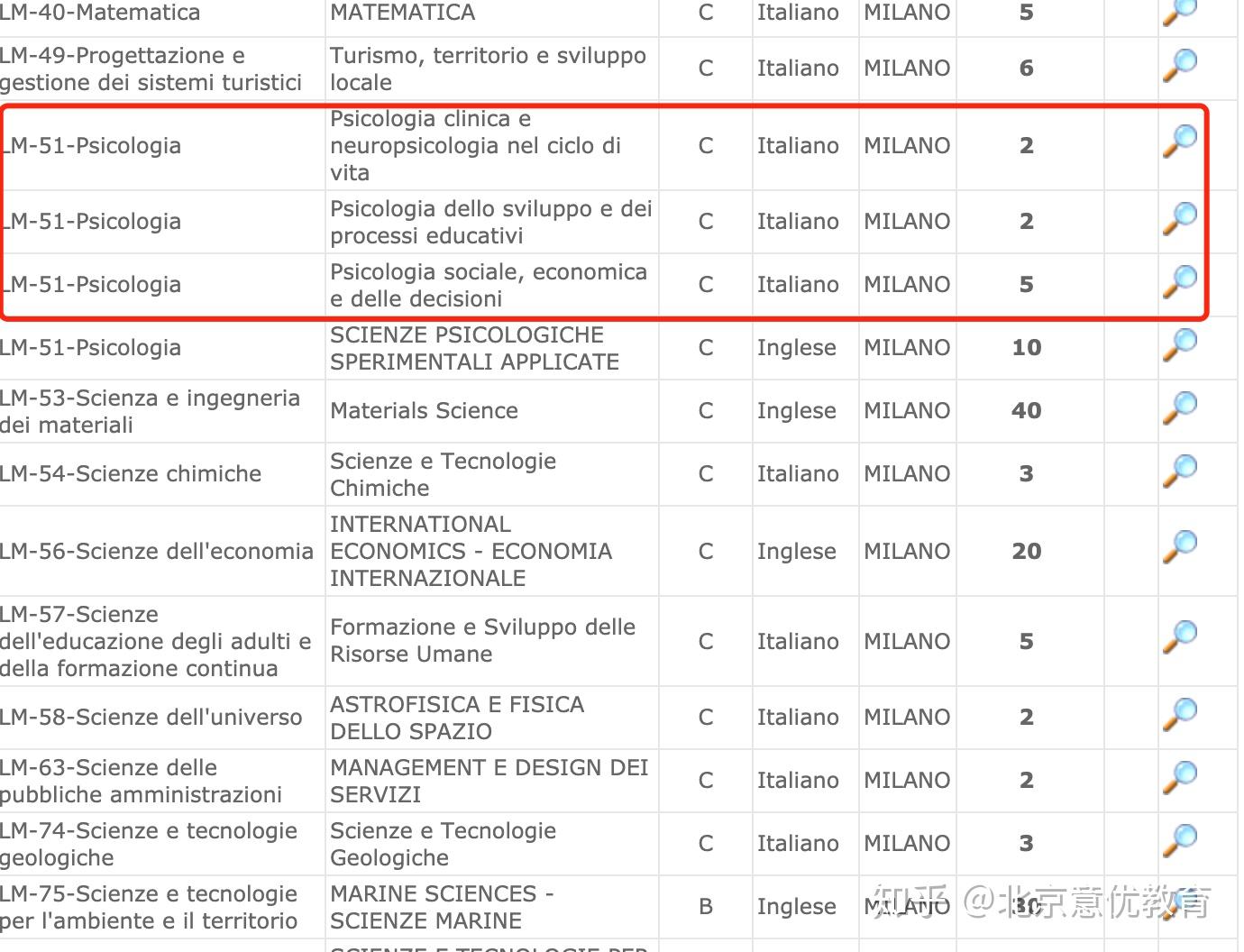This screenshot has height=952, width=1244.
Task: Open magnifier icon in Materials Science row
Action: [1179, 407]
